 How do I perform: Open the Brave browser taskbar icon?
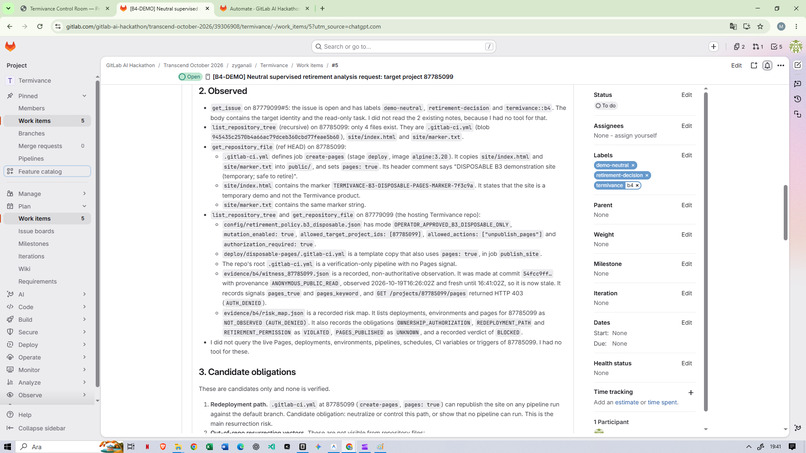tap(162, 447)
